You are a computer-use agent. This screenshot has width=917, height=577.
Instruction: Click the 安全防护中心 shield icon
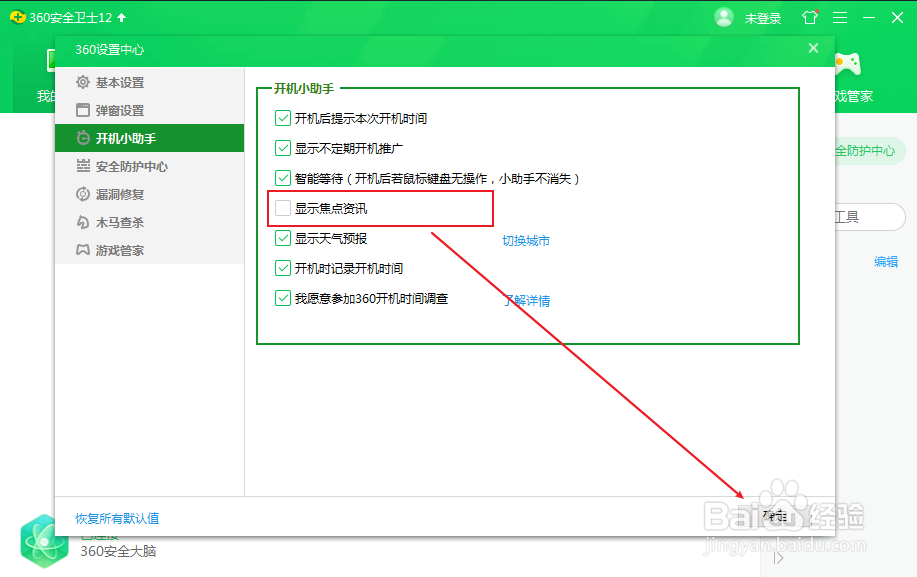coord(83,166)
